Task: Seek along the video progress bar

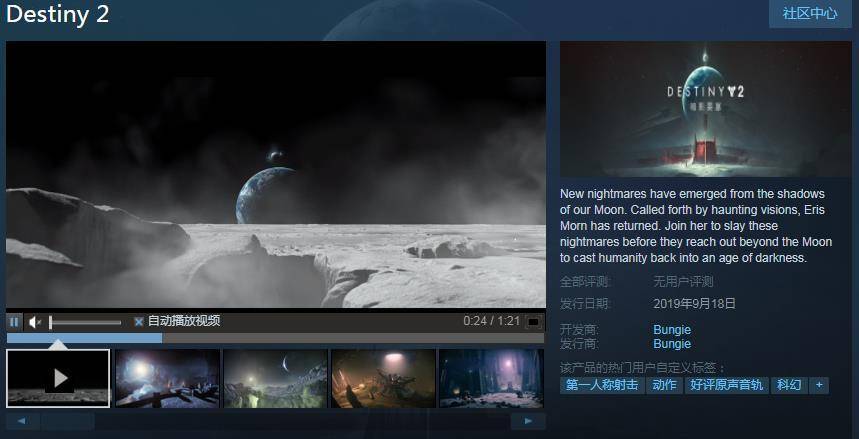Action: click(x=276, y=338)
